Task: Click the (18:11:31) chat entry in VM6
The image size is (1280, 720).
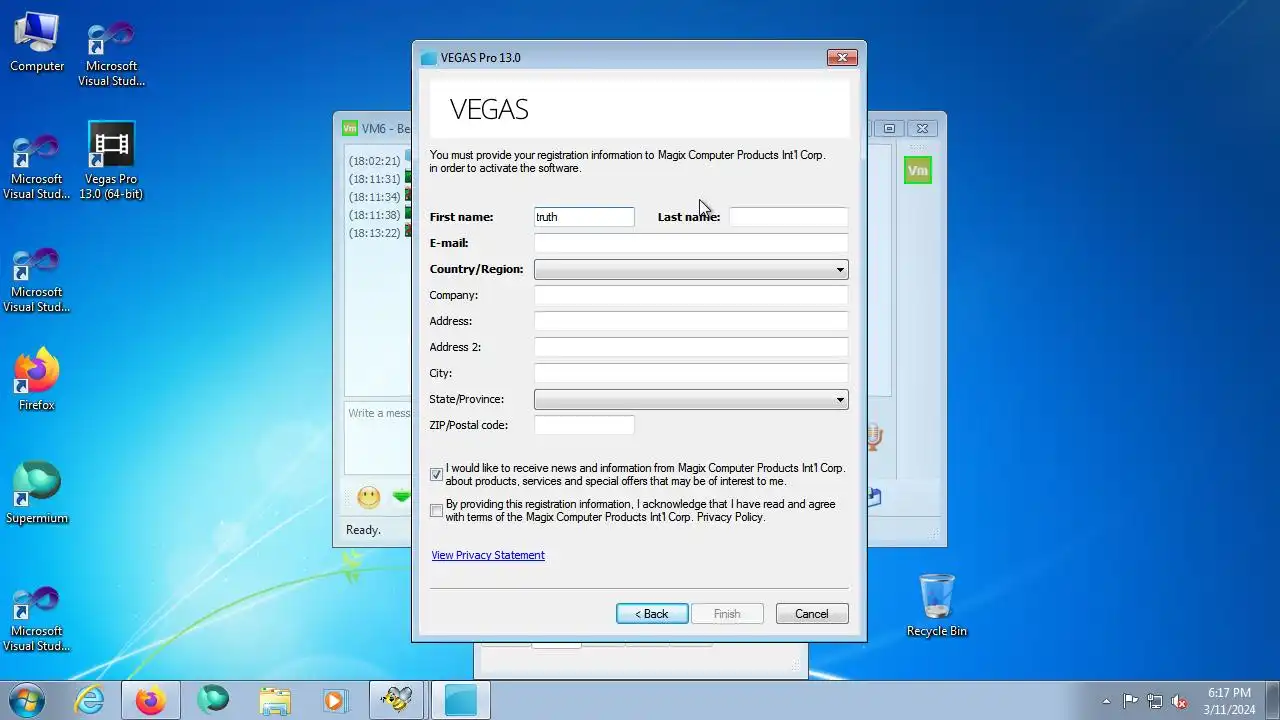Action: [x=374, y=179]
